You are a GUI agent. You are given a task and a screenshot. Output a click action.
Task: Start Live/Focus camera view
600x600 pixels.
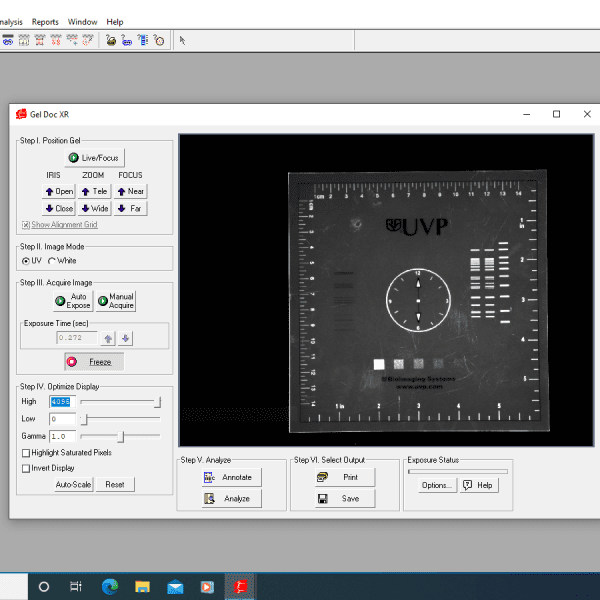(x=95, y=158)
